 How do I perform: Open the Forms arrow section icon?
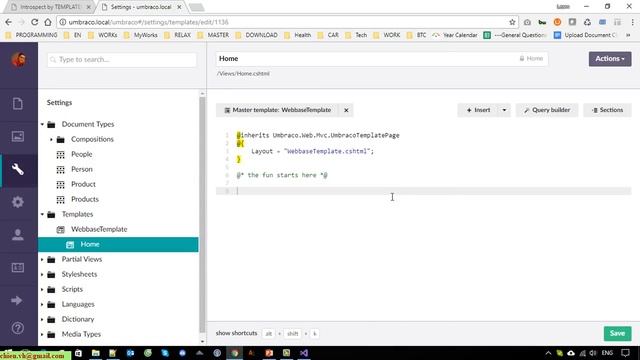[17, 300]
